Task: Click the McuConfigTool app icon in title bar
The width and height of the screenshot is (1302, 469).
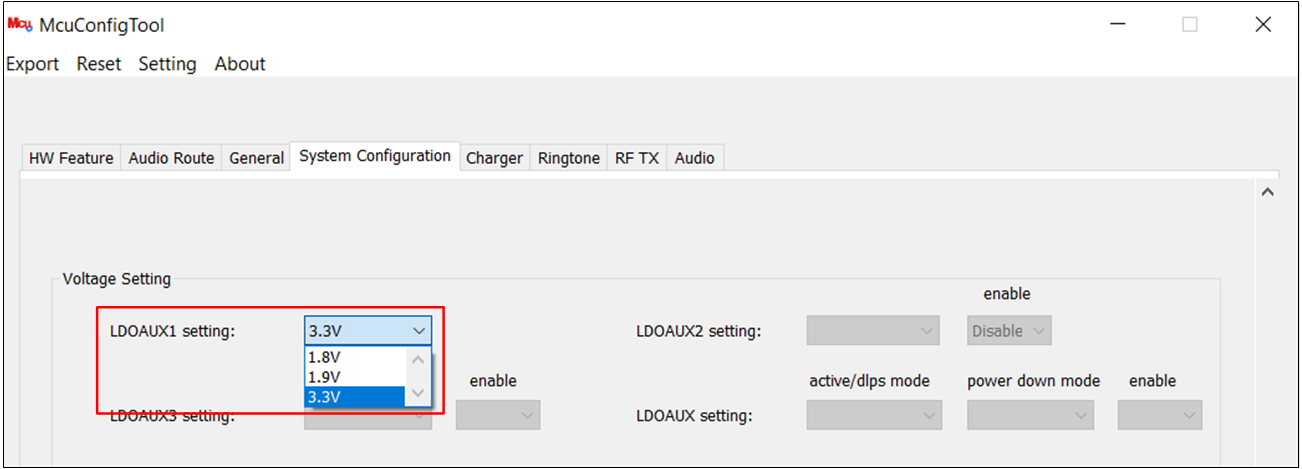Action: point(20,25)
